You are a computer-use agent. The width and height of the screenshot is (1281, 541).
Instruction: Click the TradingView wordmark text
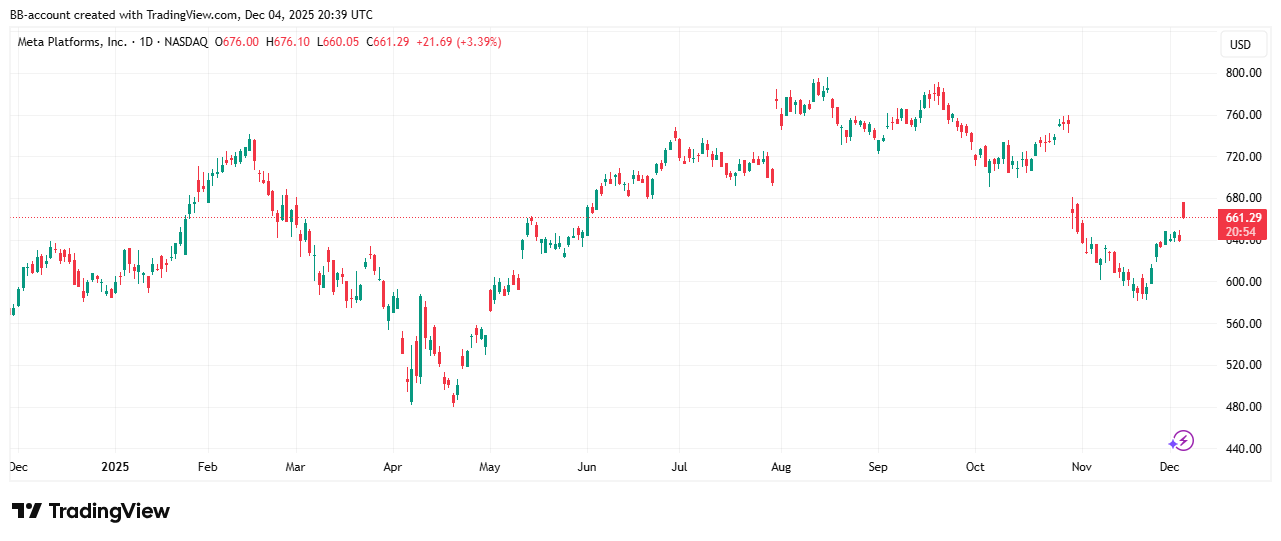pos(109,511)
